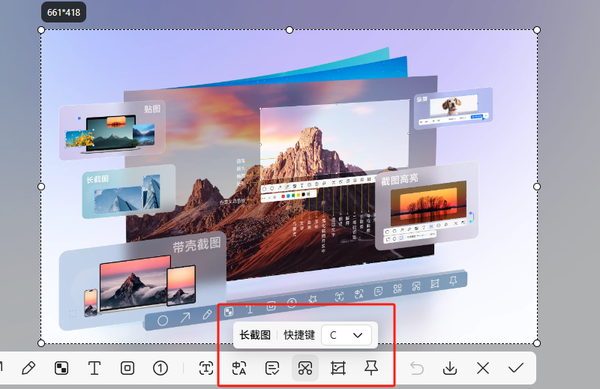
Task: Start the long screenshot scissors tool
Action: (305, 368)
